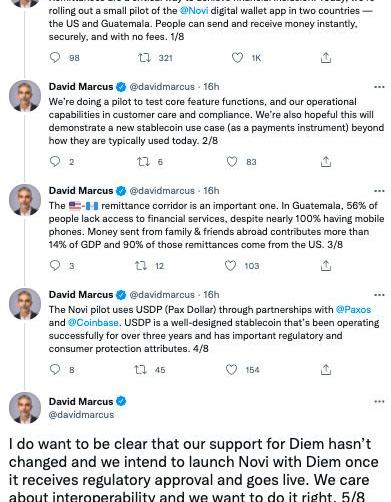The width and height of the screenshot is (391, 502).
Task: Share the 4/8 Pax Dollar tweet
Action: 326,370
